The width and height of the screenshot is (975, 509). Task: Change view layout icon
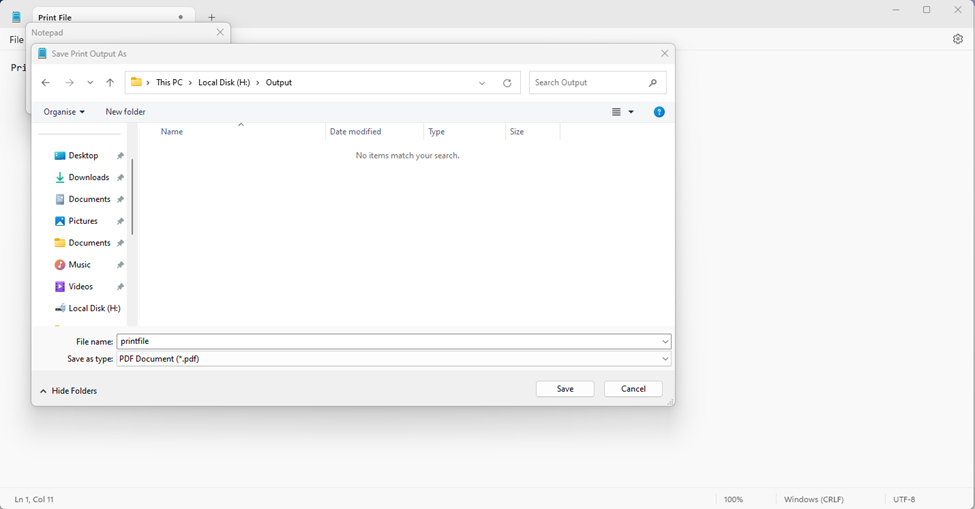coord(616,112)
